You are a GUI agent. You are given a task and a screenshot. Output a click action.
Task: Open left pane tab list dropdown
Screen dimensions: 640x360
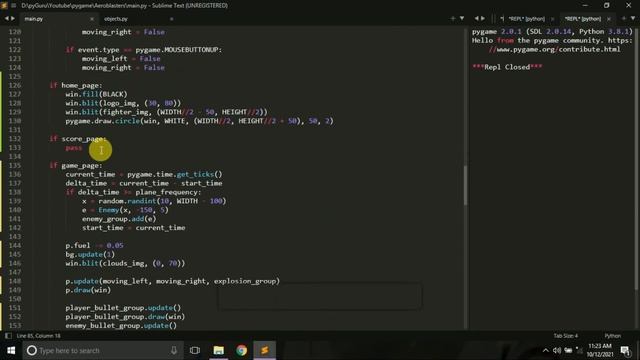(x=462, y=18)
